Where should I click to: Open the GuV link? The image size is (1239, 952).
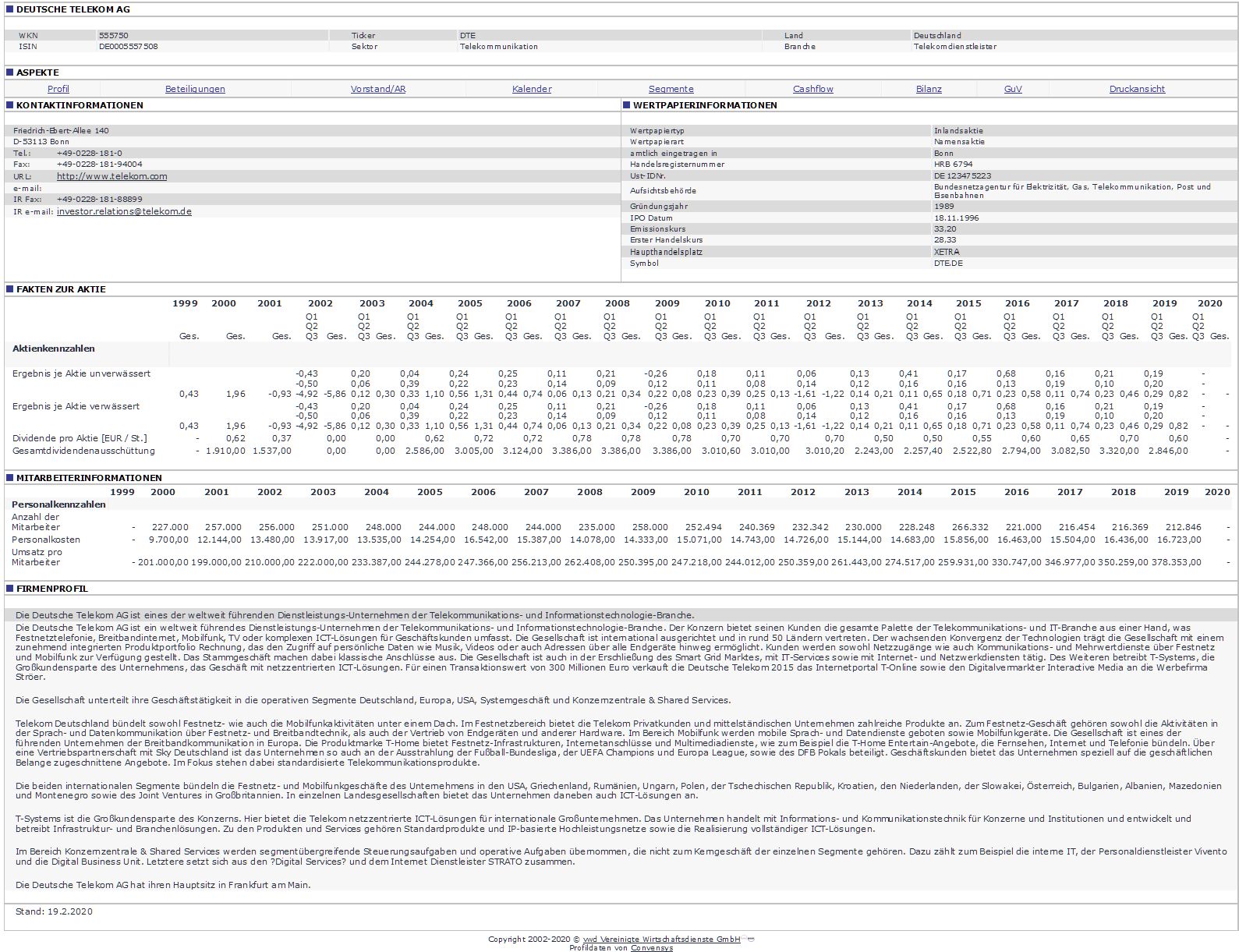1013,89
